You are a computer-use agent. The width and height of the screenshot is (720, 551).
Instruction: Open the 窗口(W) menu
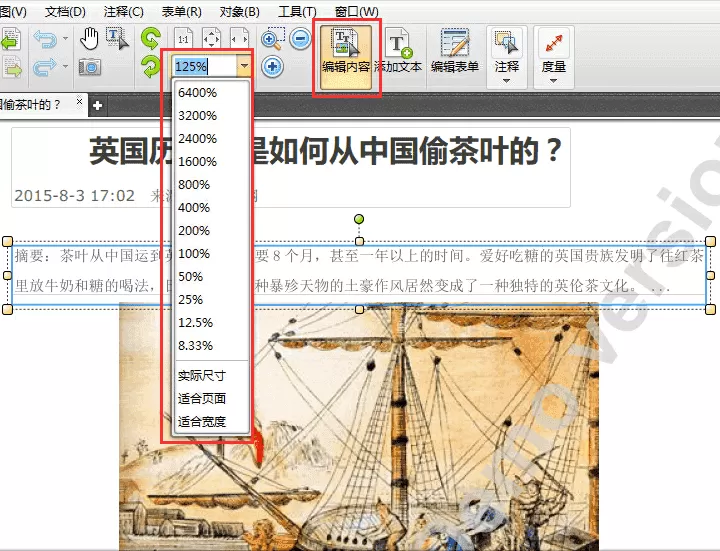coord(357,11)
